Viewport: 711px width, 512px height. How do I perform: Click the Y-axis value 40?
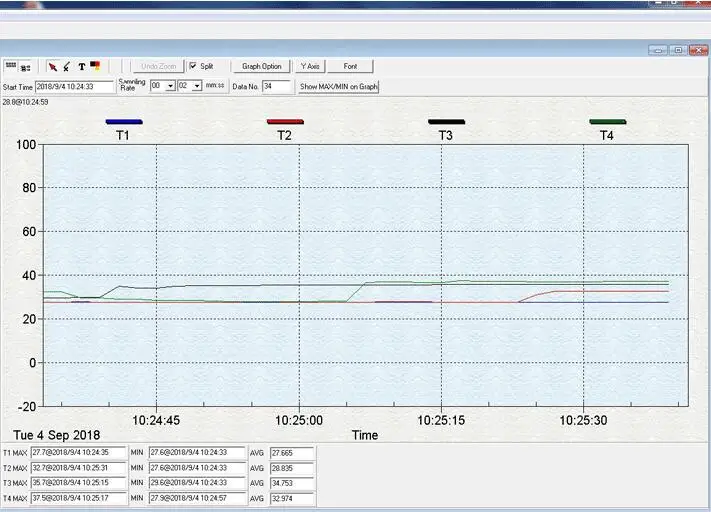pos(29,275)
